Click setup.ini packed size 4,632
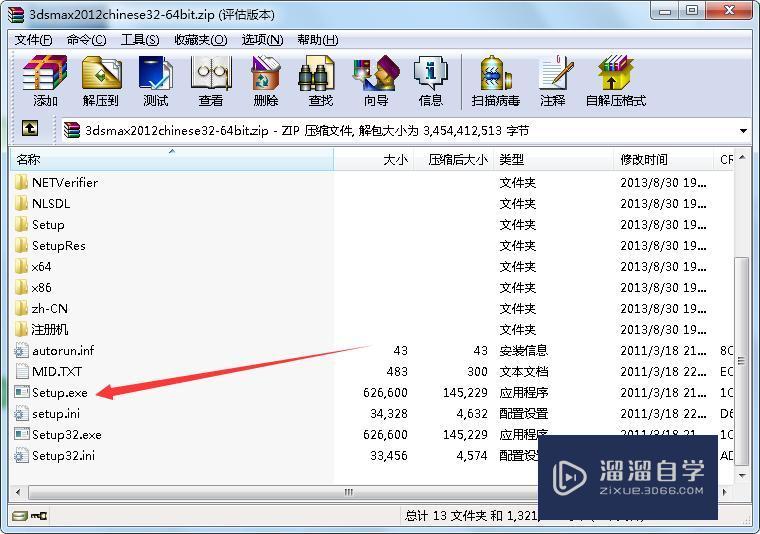The image size is (760, 534). point(472,414)
